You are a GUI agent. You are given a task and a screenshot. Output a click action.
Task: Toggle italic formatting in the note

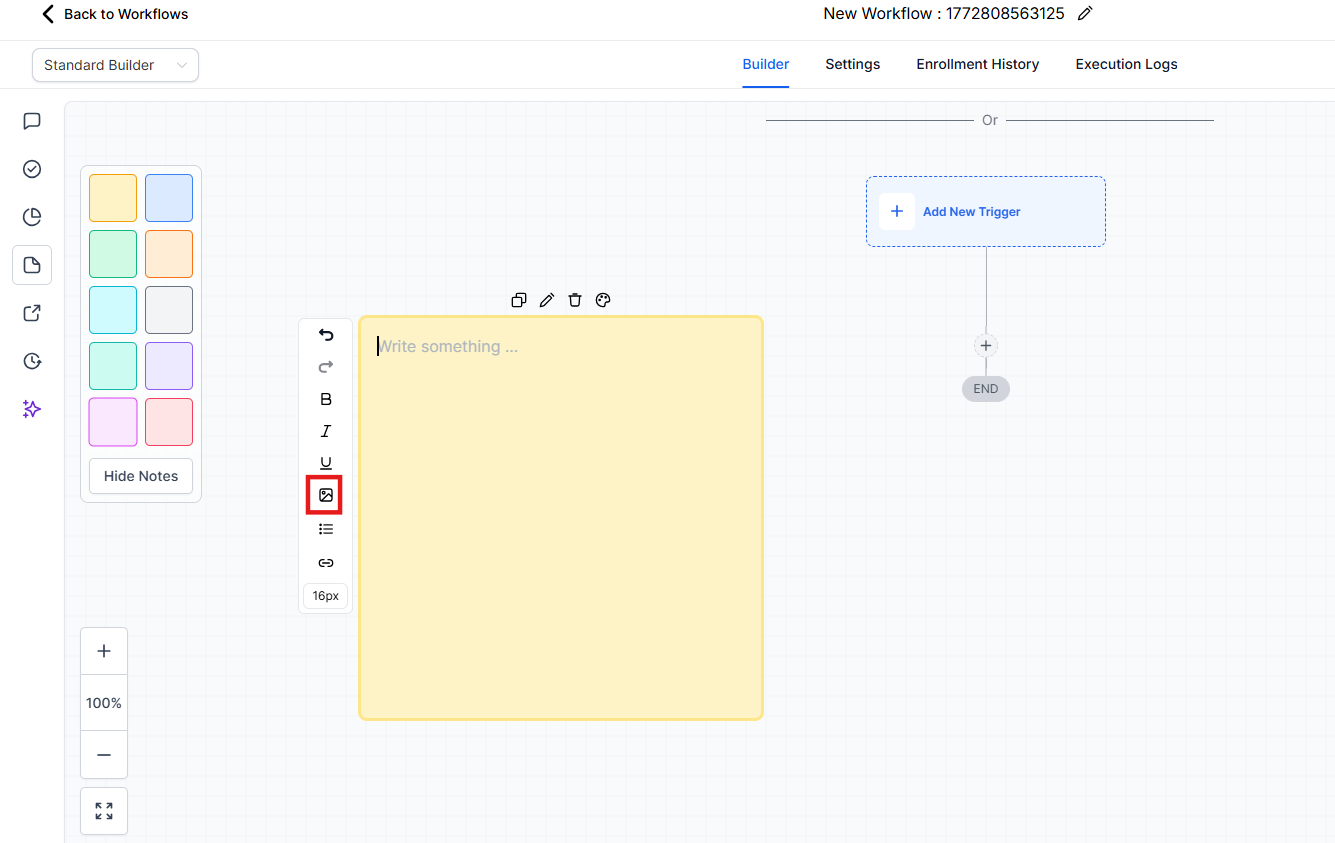point(325,431)
